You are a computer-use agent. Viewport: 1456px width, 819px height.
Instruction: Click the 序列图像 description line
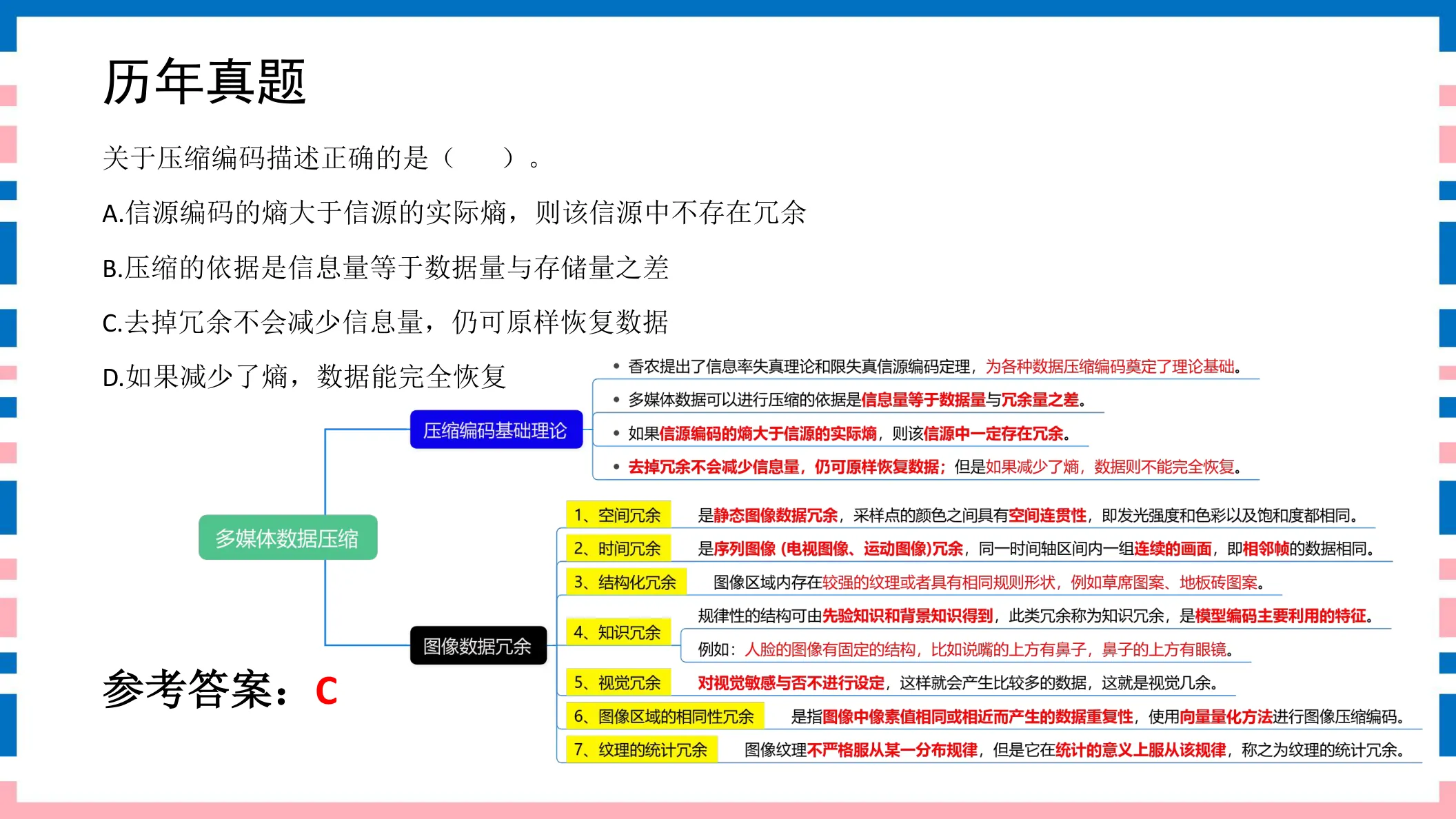pos(1038,549)
